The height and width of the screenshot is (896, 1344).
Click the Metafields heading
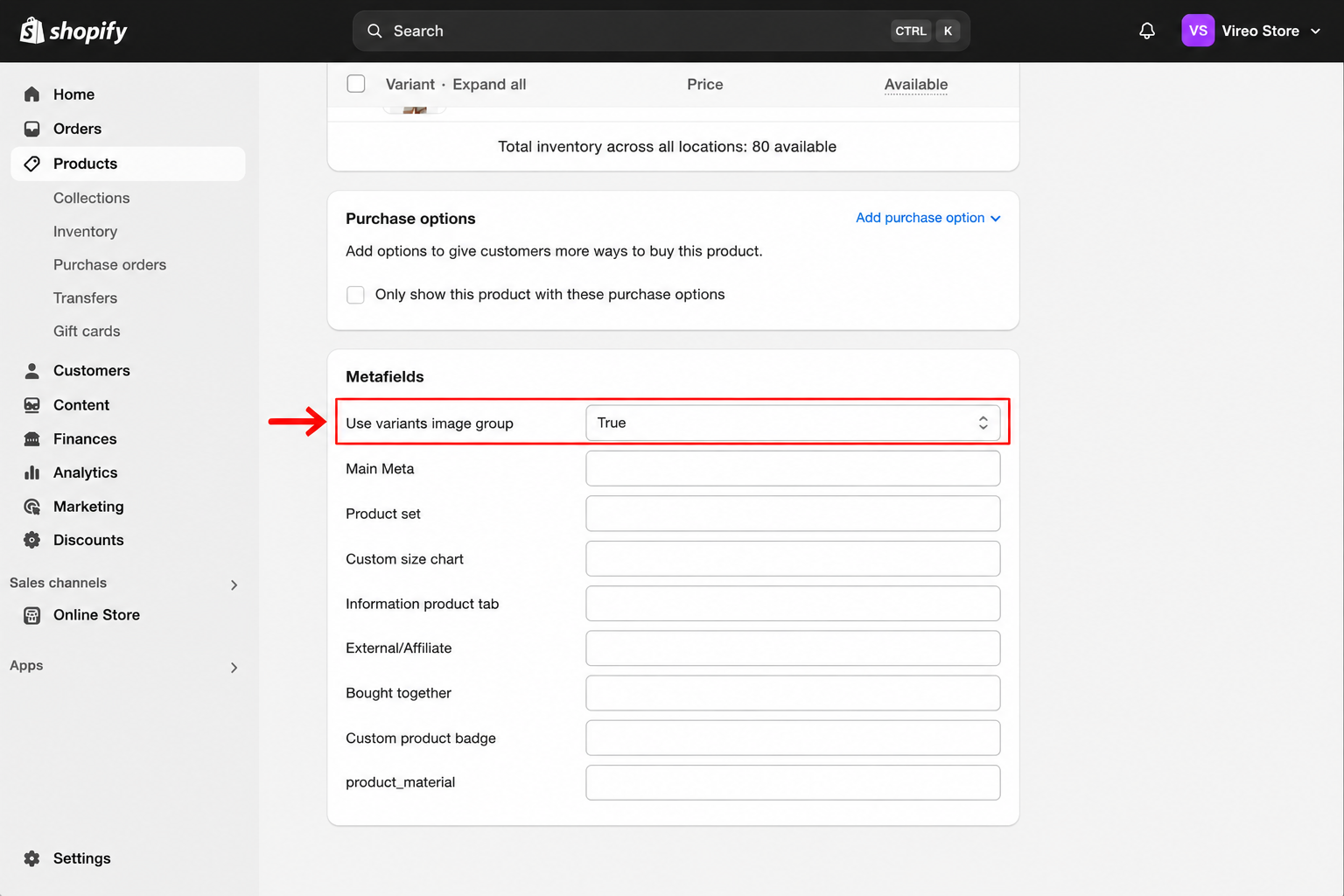384,376
